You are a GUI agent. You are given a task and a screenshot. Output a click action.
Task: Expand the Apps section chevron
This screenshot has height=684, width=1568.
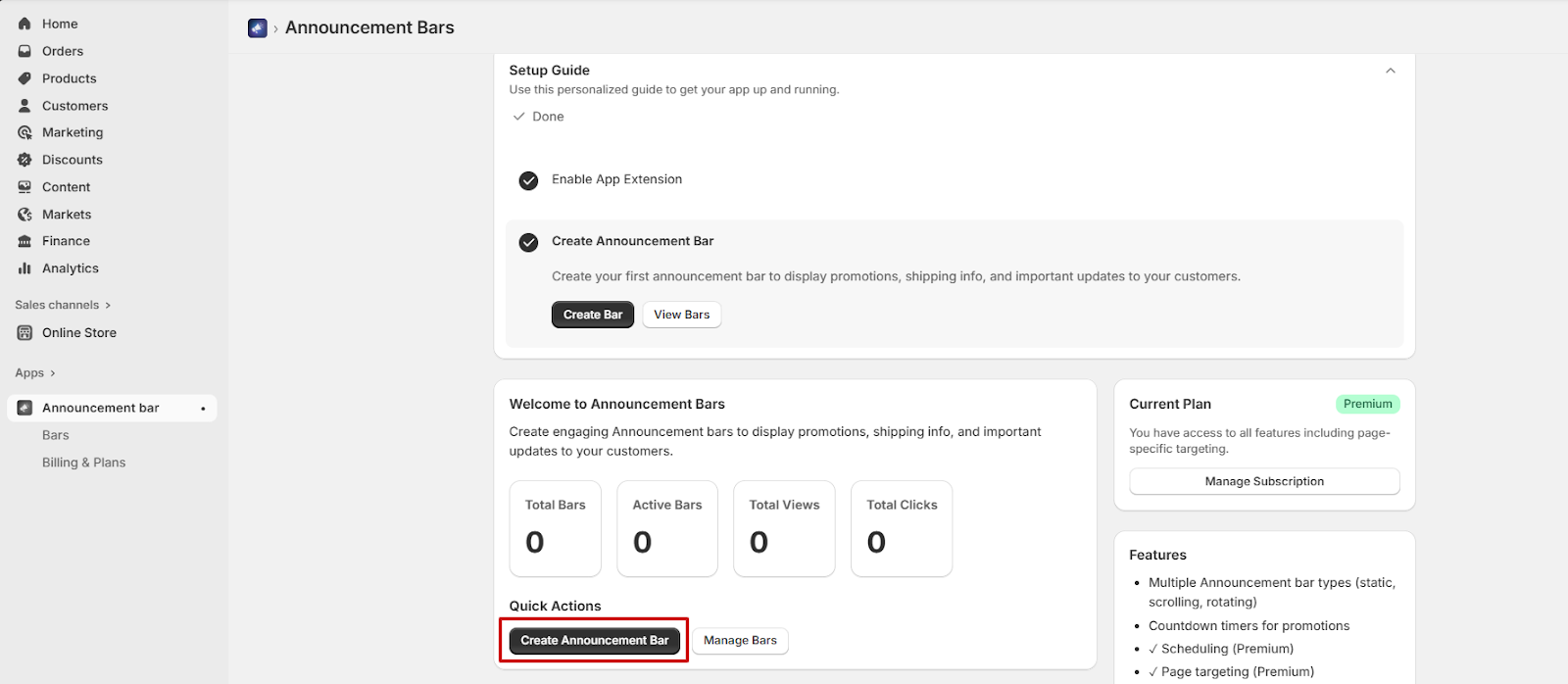(53, 373)
